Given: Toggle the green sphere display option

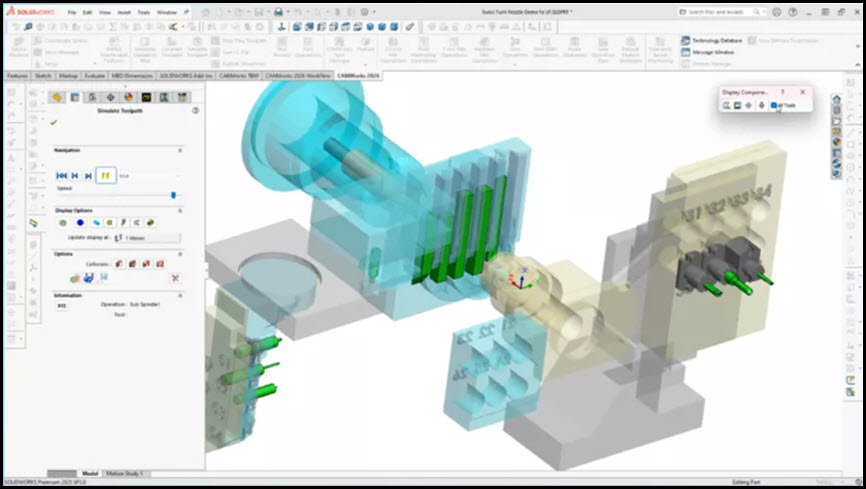Looking at the screenshot, I should coord(62,223).
